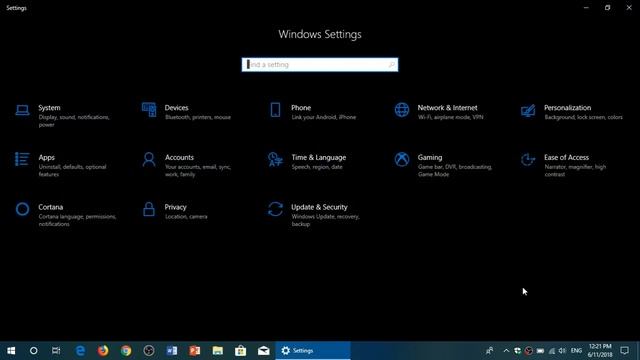Launch Microsoft Edge from taskbar
This screenshot has width=640, height=360.
tap(80, 351)
